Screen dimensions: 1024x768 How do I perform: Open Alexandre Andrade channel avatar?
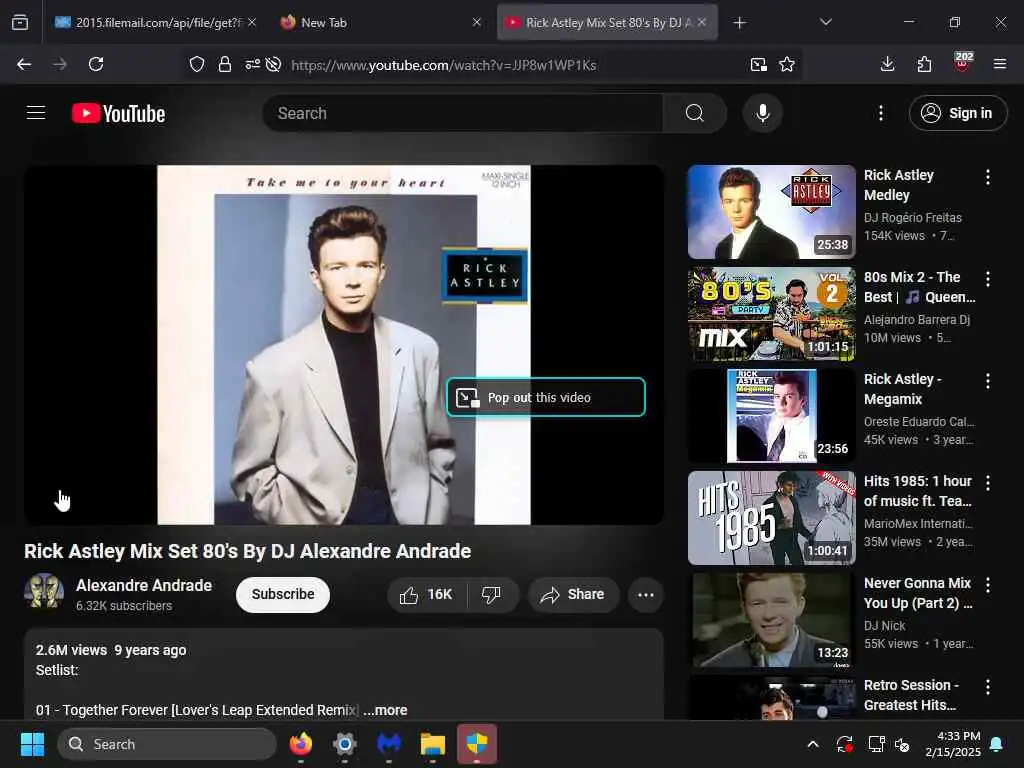pyautogui.click(x=44, y=591)
